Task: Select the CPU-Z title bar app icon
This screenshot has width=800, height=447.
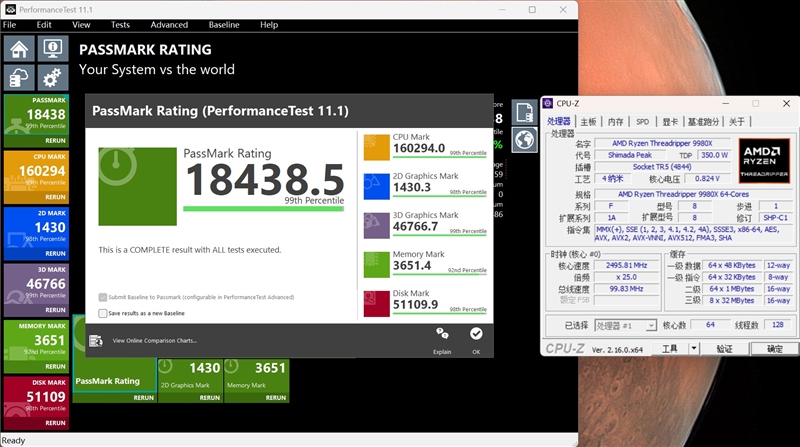Action: 548,103
